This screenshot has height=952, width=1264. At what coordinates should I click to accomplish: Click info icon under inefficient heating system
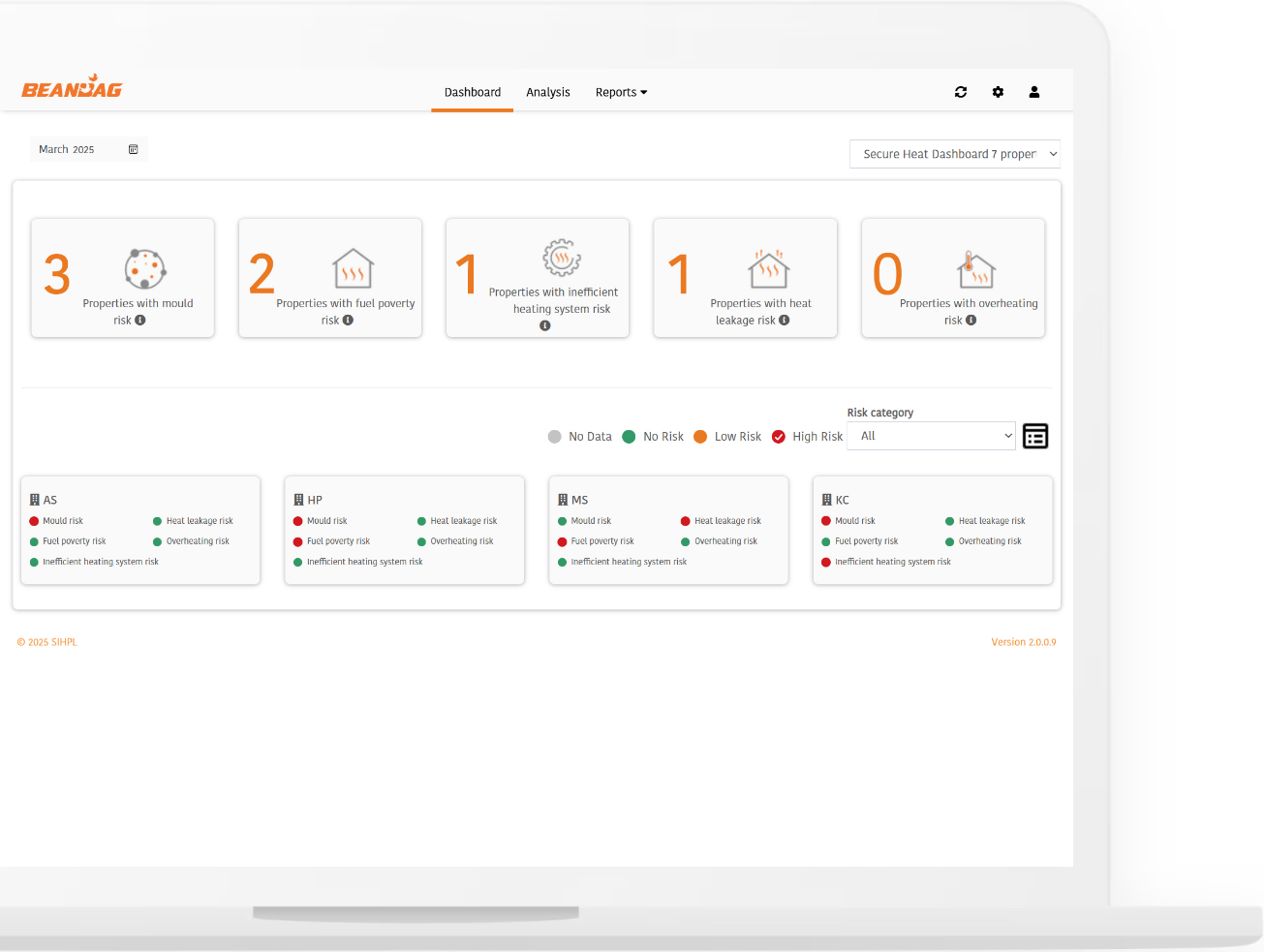[544, 326]
